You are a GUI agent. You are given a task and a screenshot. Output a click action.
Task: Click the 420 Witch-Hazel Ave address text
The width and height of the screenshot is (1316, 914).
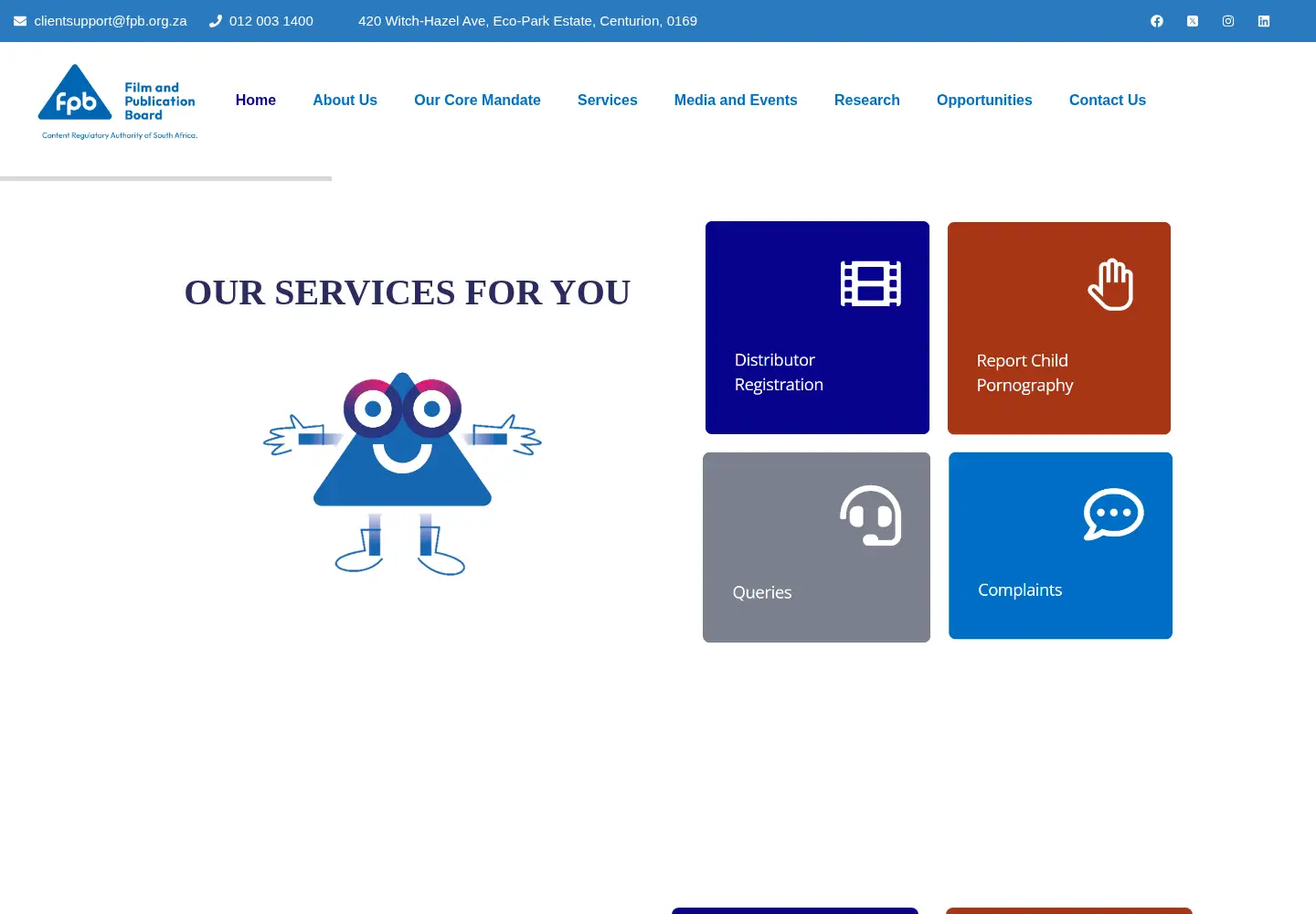pyautogui.click(x=527, y=21)
